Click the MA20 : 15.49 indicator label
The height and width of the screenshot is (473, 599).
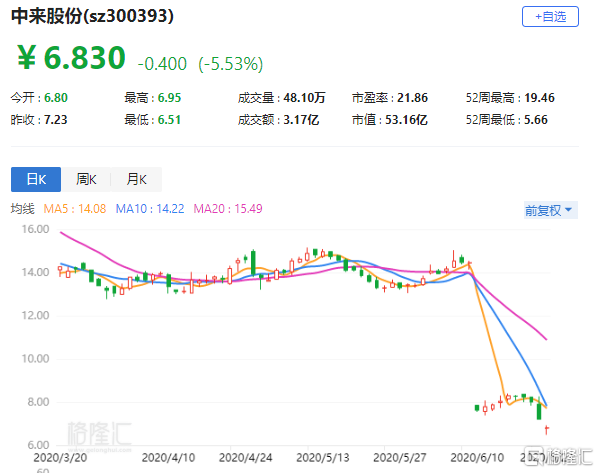[228, 209]
